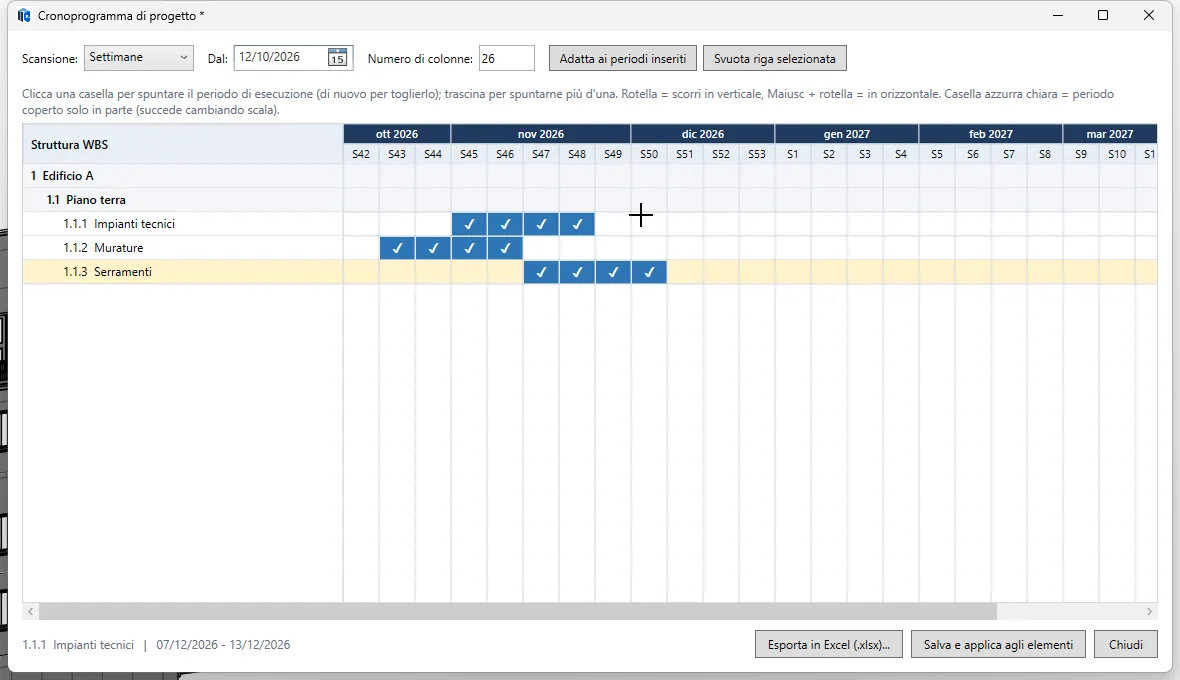The width and height of the screenshot is (1180, 680).
Task: Click Svuota riga selezionata button
Action: click(x=774, y=58)
